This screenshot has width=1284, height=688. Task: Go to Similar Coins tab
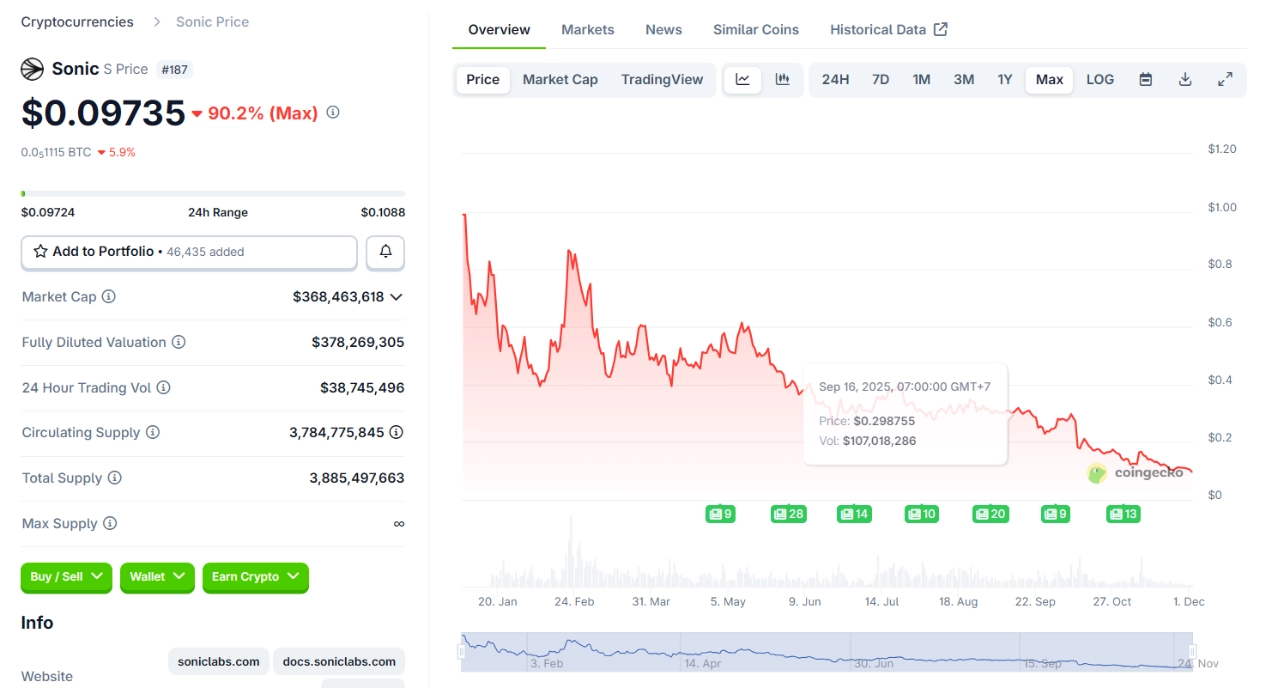click(x=755, y=30)
